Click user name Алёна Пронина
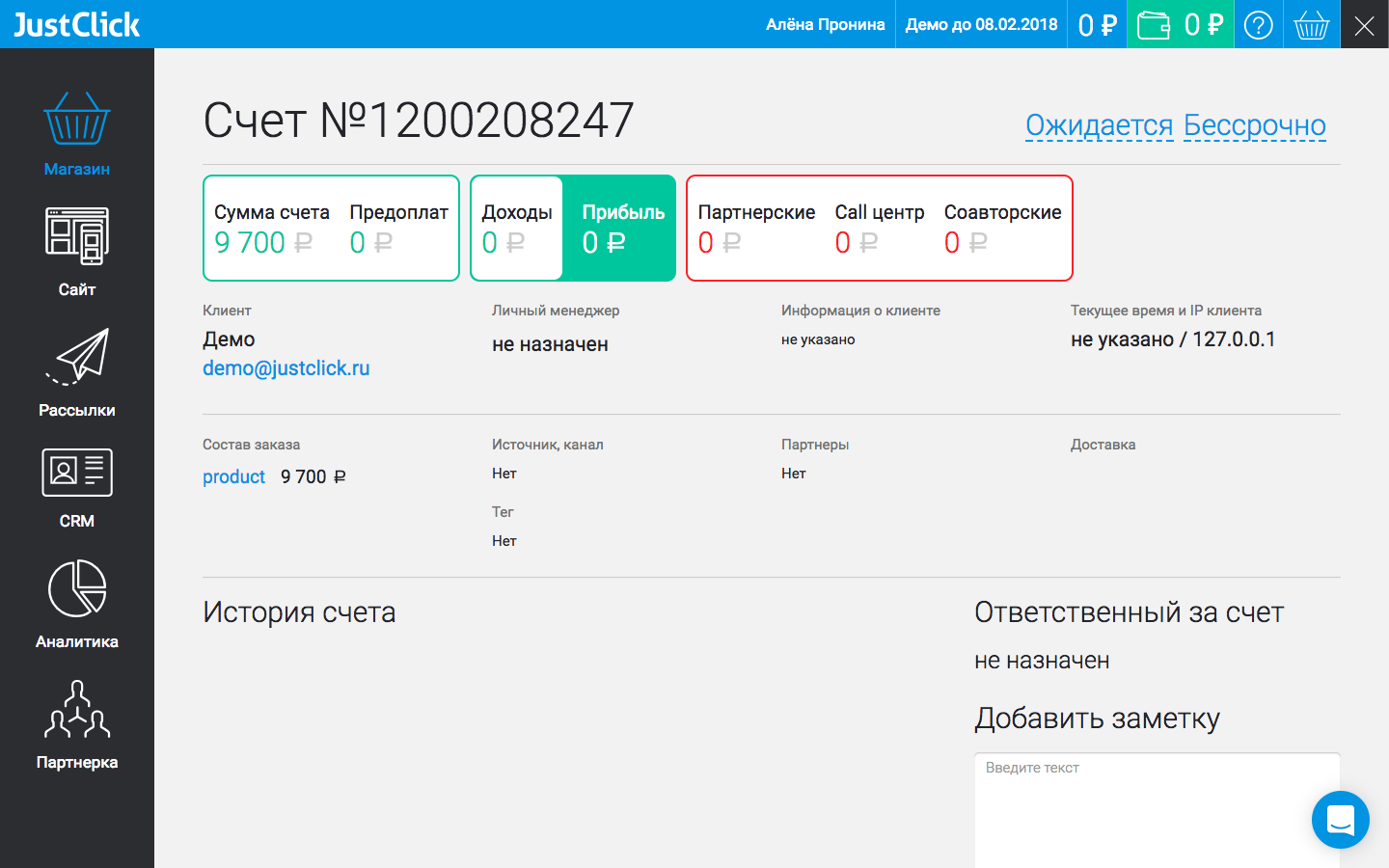The width and height of the screenshot is (1389, 868). (x=825, y=24)
